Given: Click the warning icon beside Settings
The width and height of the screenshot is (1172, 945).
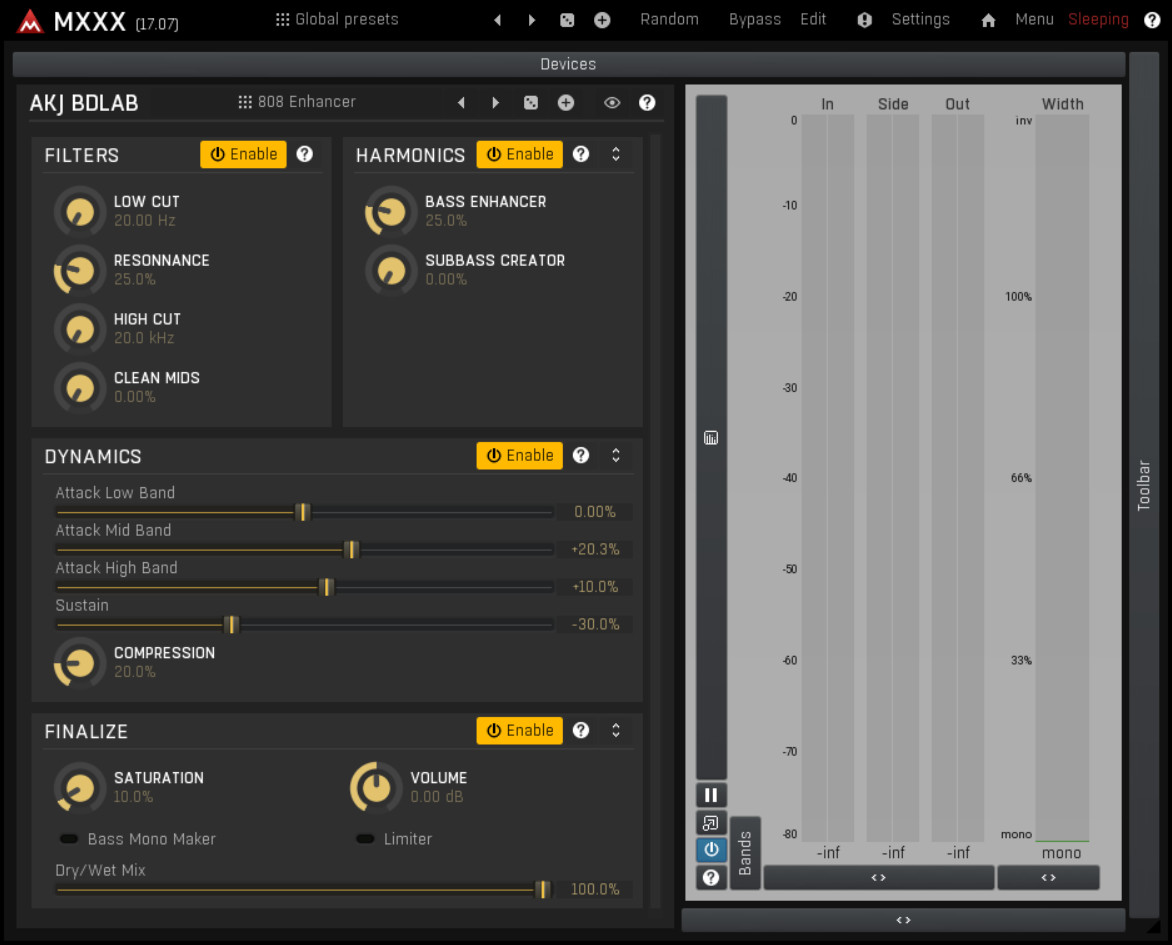Looking at the screenshot, I should (x=864, y=20).
